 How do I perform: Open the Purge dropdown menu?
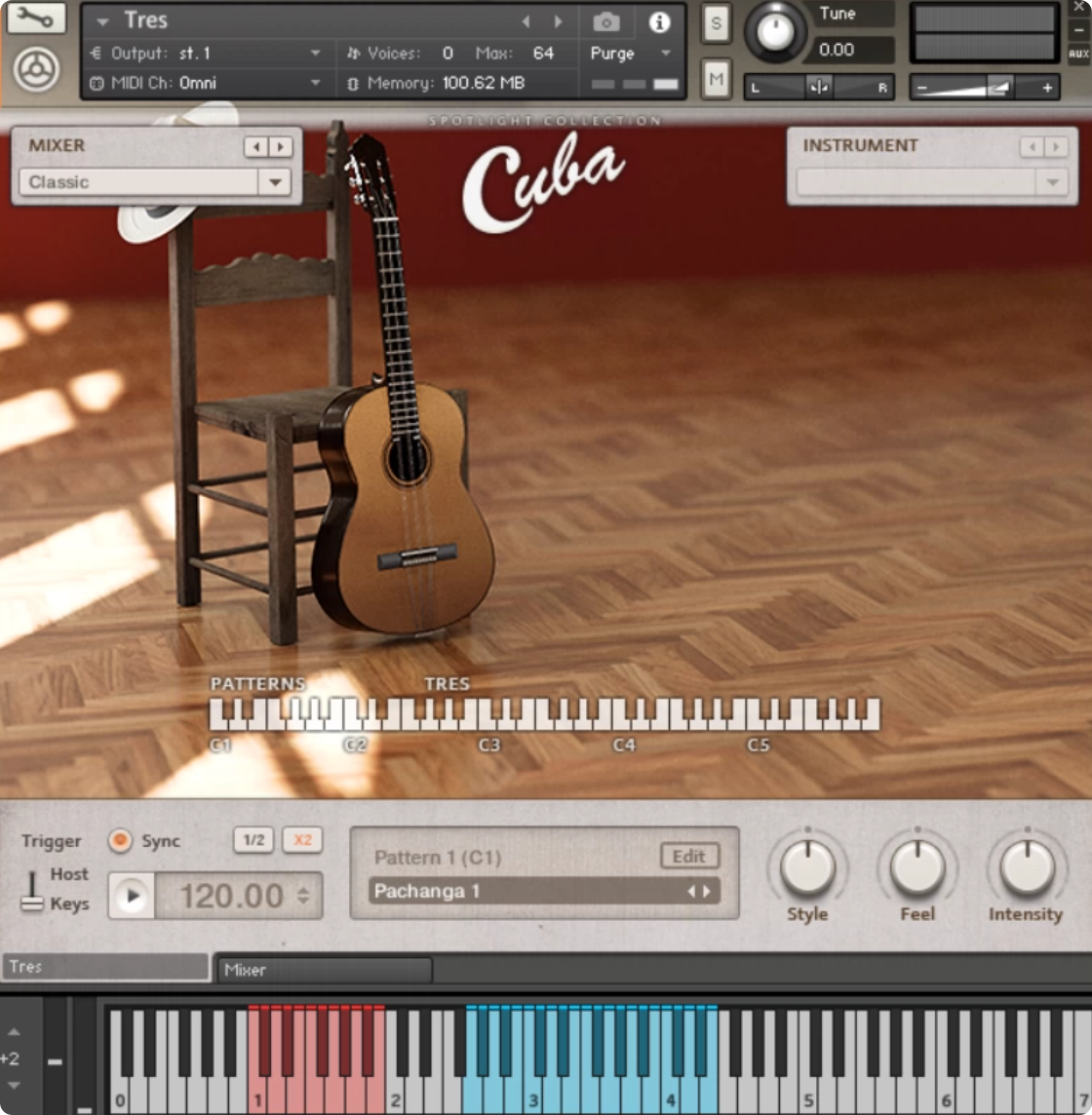[x=666, y=54]
